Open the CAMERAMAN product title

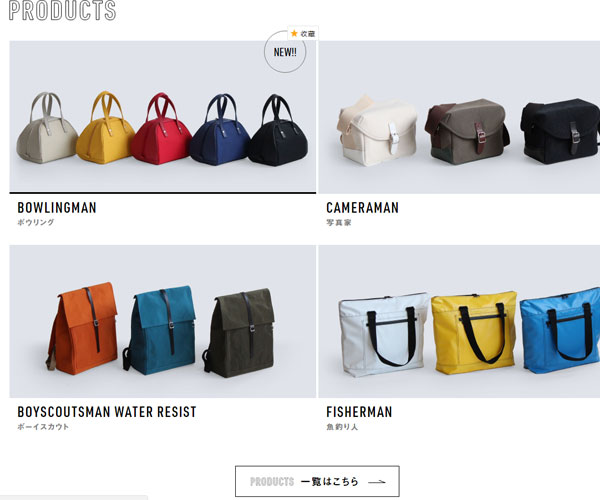pos(362,208)
